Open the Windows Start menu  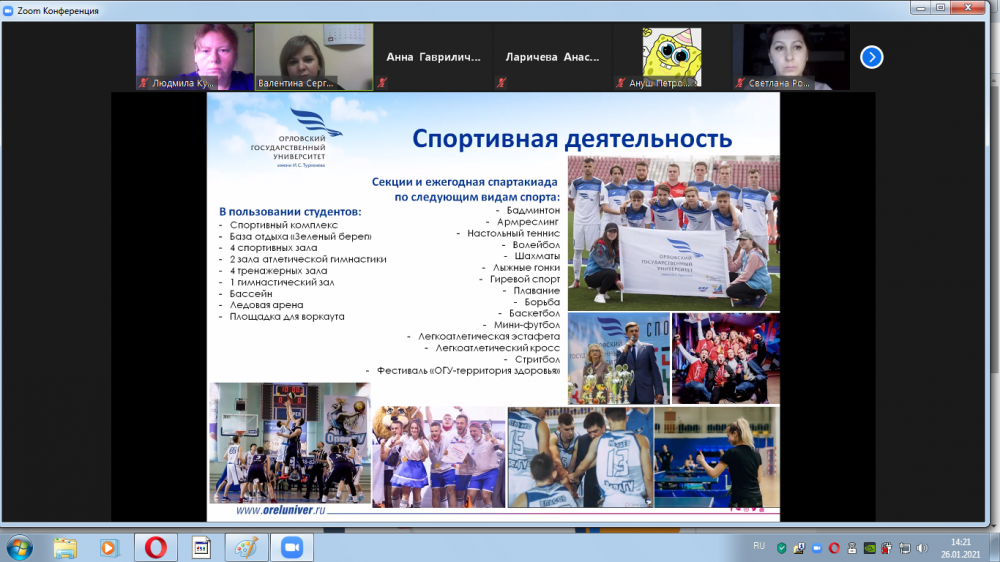pos(19,547)
